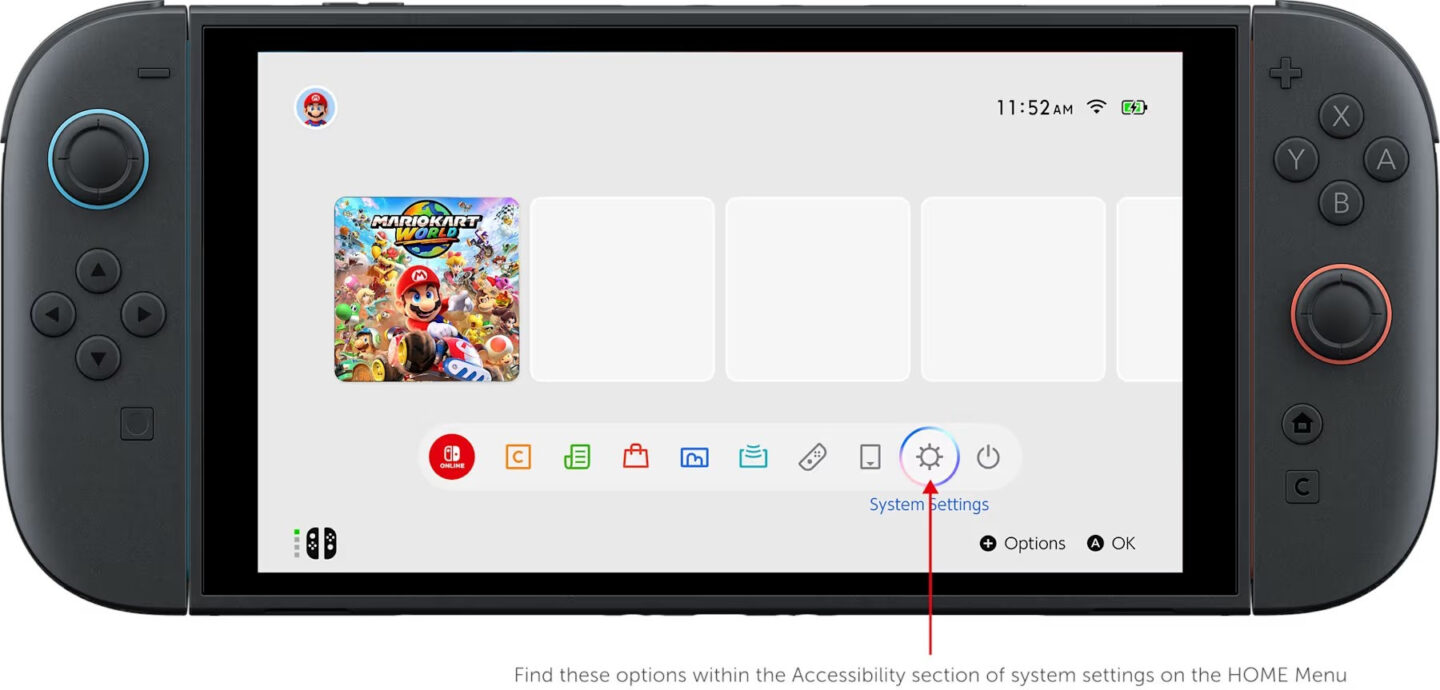Open the Virtual Game Card menu
1440x690 pixels.
(753, 457)
